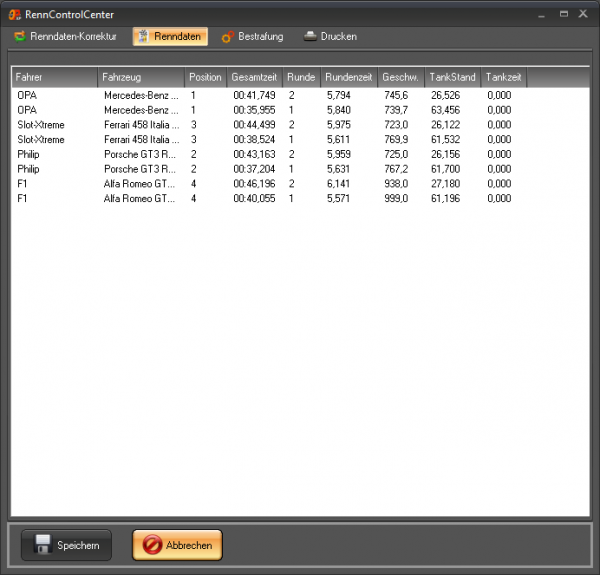Click the speed value 739,7
This screenshot has height=575, width=600.
(396, 110)
